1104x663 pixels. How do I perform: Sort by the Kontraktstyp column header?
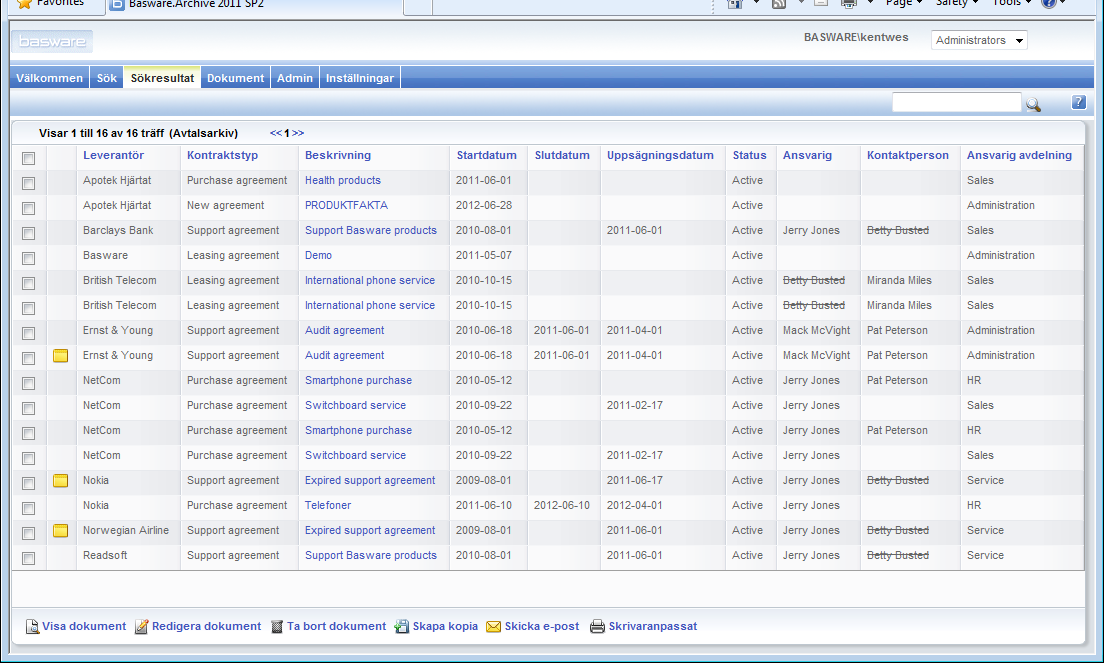pyautogui.click(x=222, y=156)
